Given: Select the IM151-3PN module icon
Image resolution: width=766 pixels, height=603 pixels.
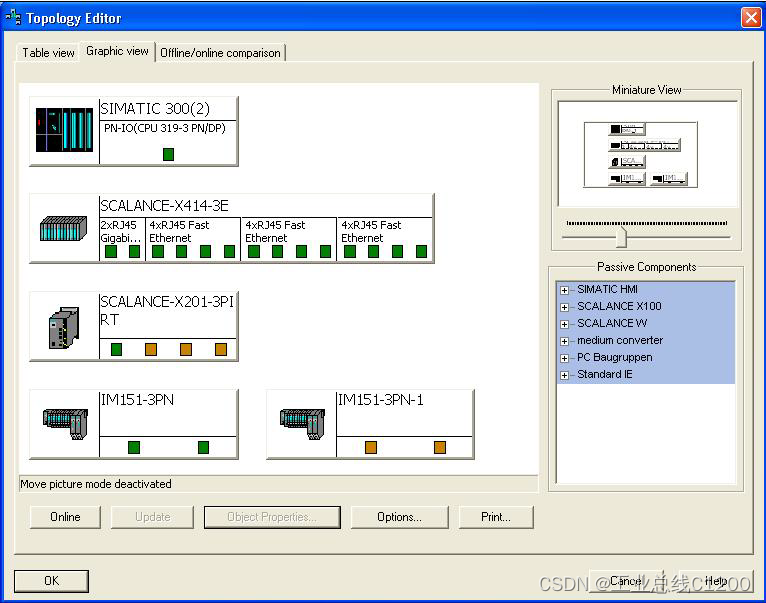Looking at the screenshot, I should (65, 423).
